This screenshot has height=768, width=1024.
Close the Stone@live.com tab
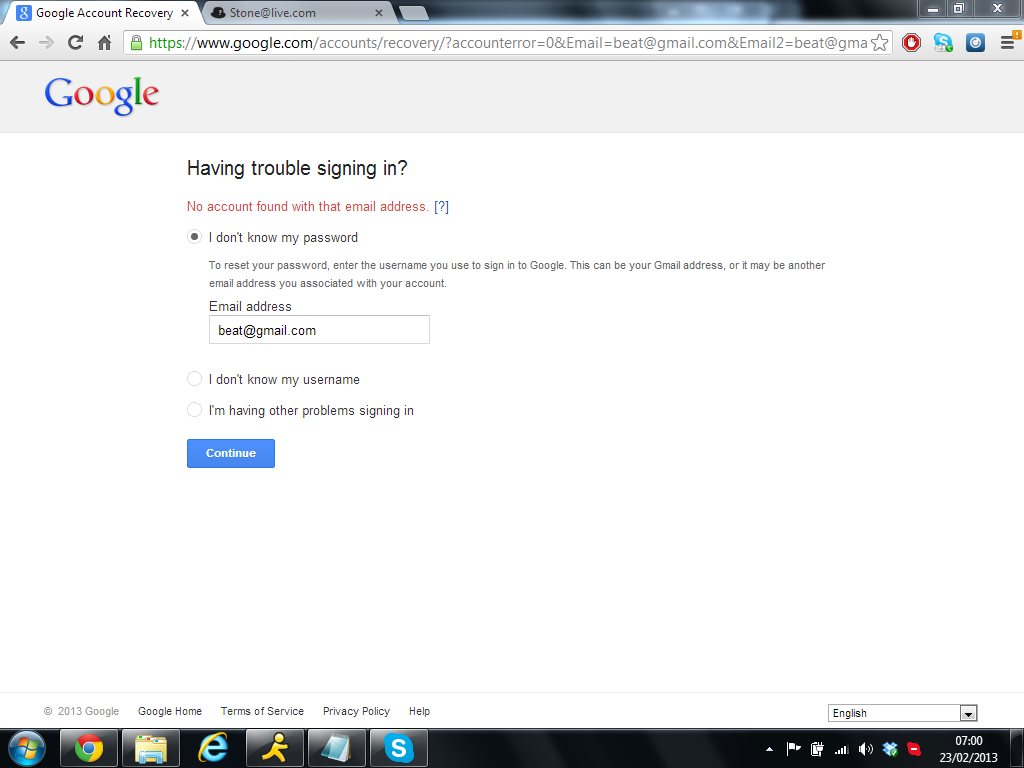379,13
